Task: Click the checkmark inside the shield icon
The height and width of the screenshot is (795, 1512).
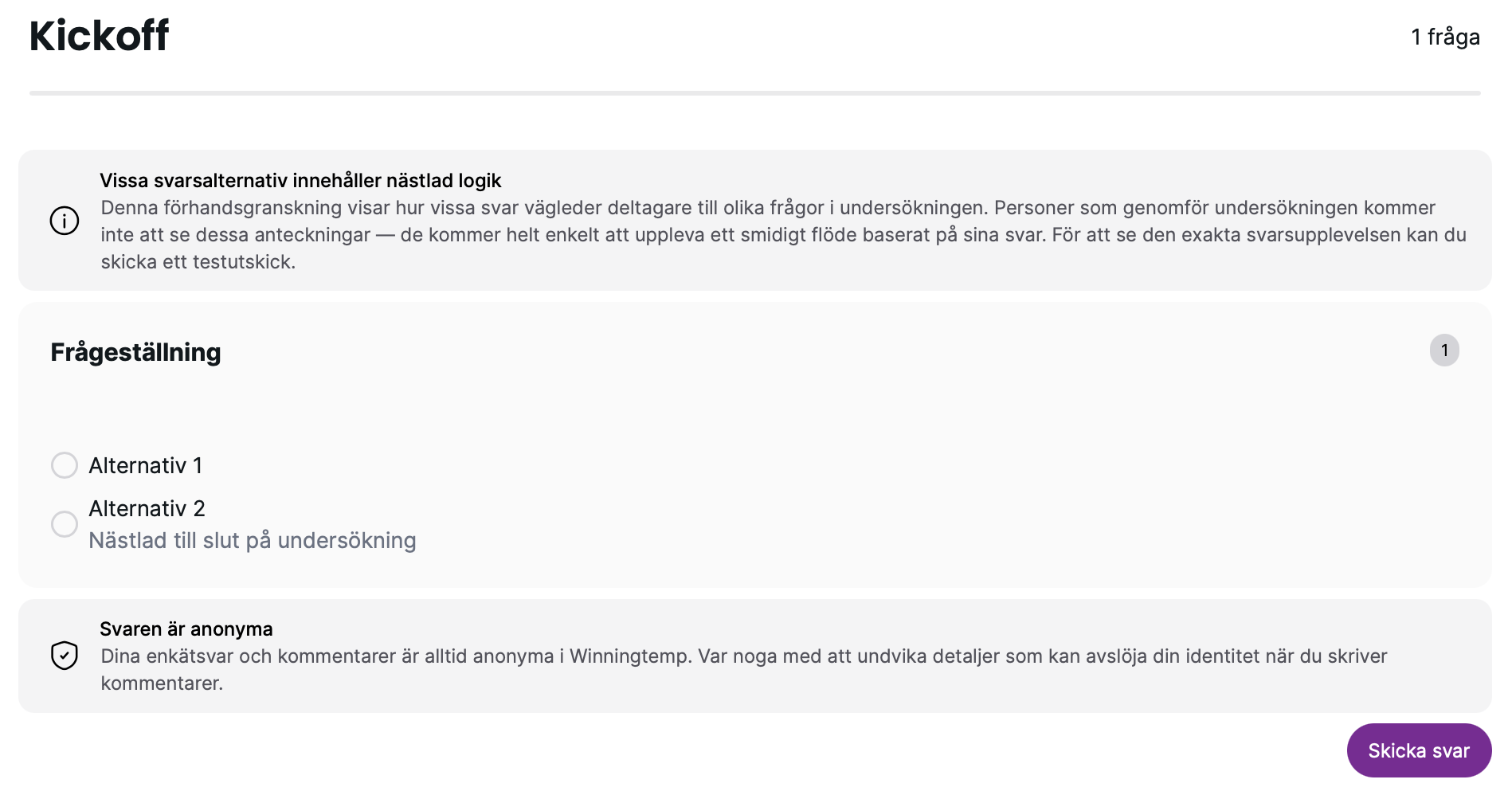Action: pos(65,655)
